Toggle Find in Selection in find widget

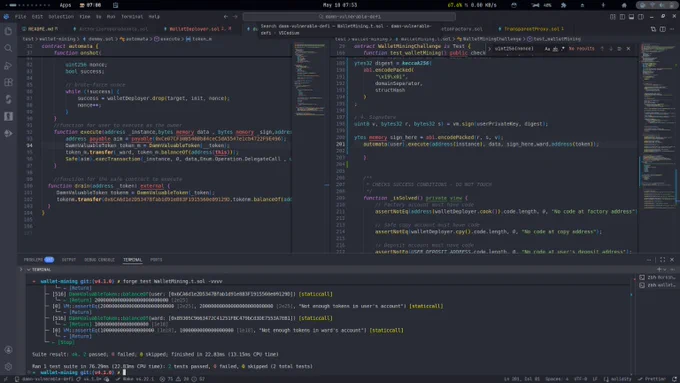(x=619, y=49)
